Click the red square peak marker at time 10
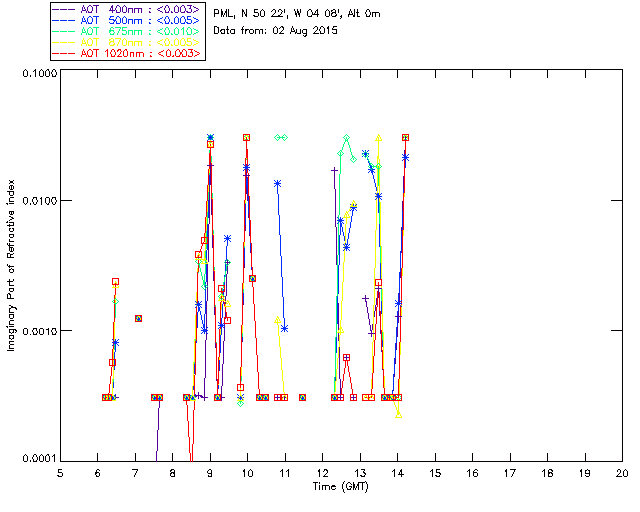This screenshot has height=512, width=640. (247, 137)
